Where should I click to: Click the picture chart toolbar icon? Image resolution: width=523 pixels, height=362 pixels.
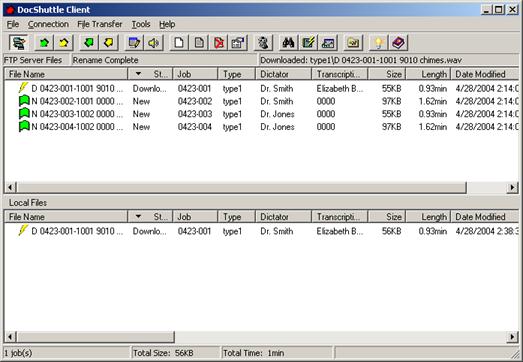pos(328,43)
